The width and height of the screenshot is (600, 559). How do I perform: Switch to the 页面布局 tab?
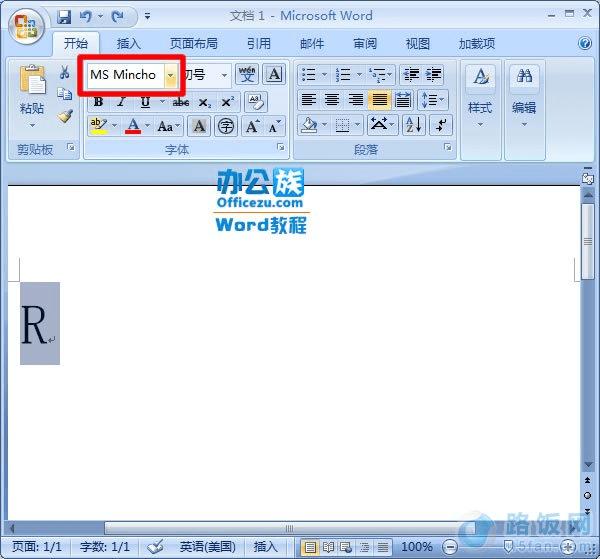[194, 44]
